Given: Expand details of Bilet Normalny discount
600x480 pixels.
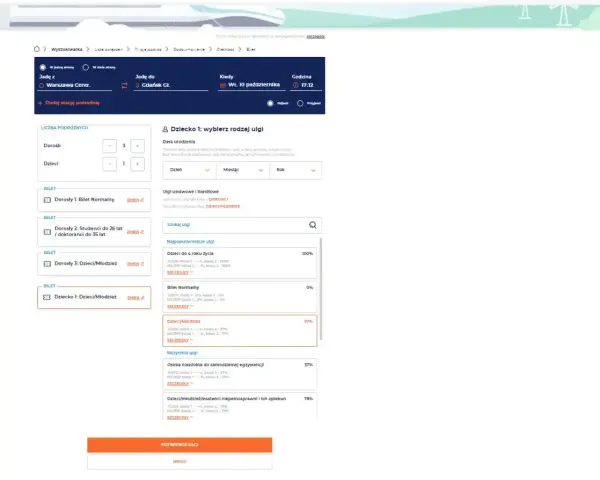Looking at the screenshot, I should pos(180,306).
